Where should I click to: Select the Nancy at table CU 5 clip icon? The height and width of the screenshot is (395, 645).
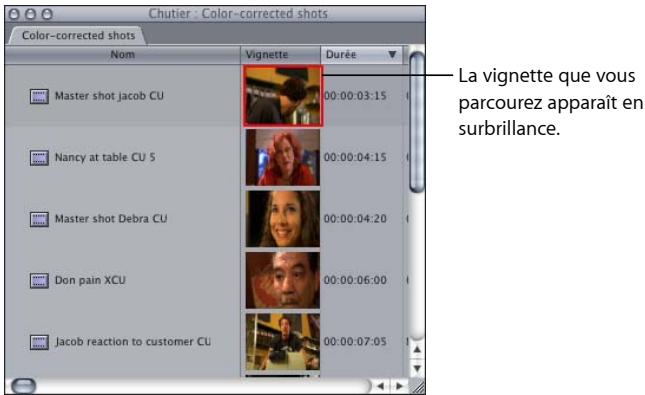point(39,158)
